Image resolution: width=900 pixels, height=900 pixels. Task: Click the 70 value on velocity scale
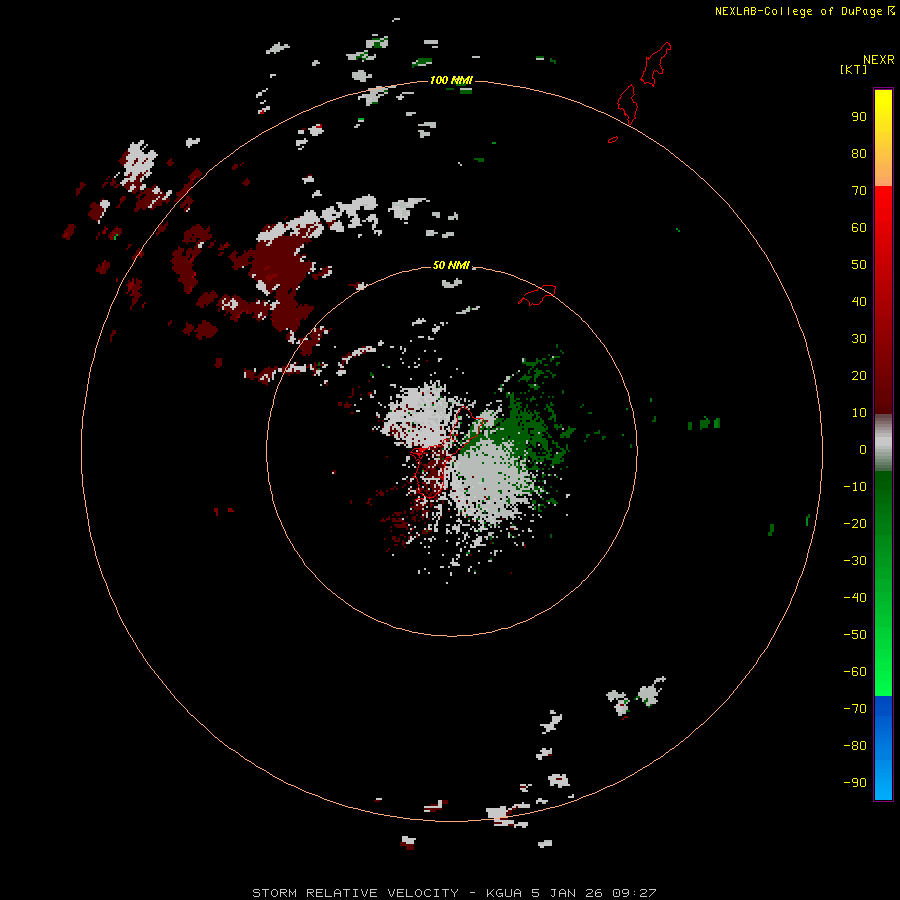pyautogui.click(x=859, y=191)
